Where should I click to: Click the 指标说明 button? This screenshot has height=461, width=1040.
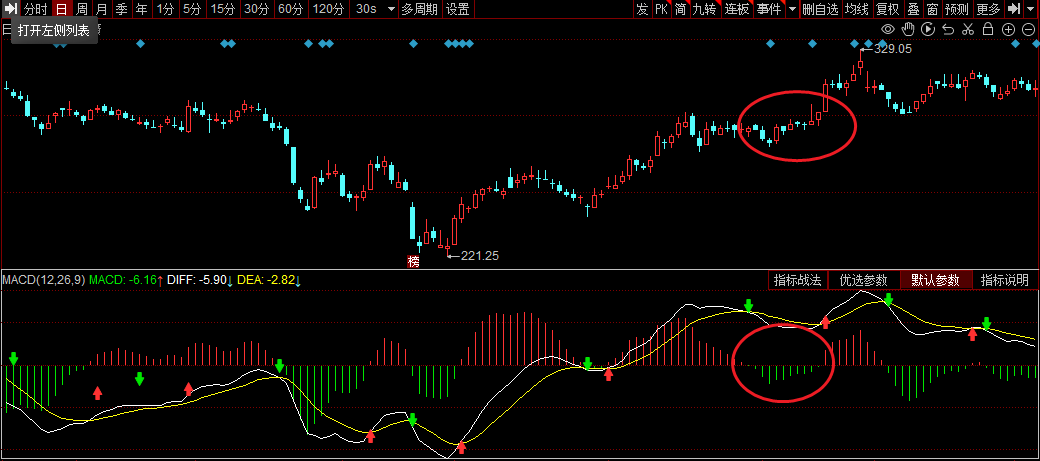[x=1004, y=280]
